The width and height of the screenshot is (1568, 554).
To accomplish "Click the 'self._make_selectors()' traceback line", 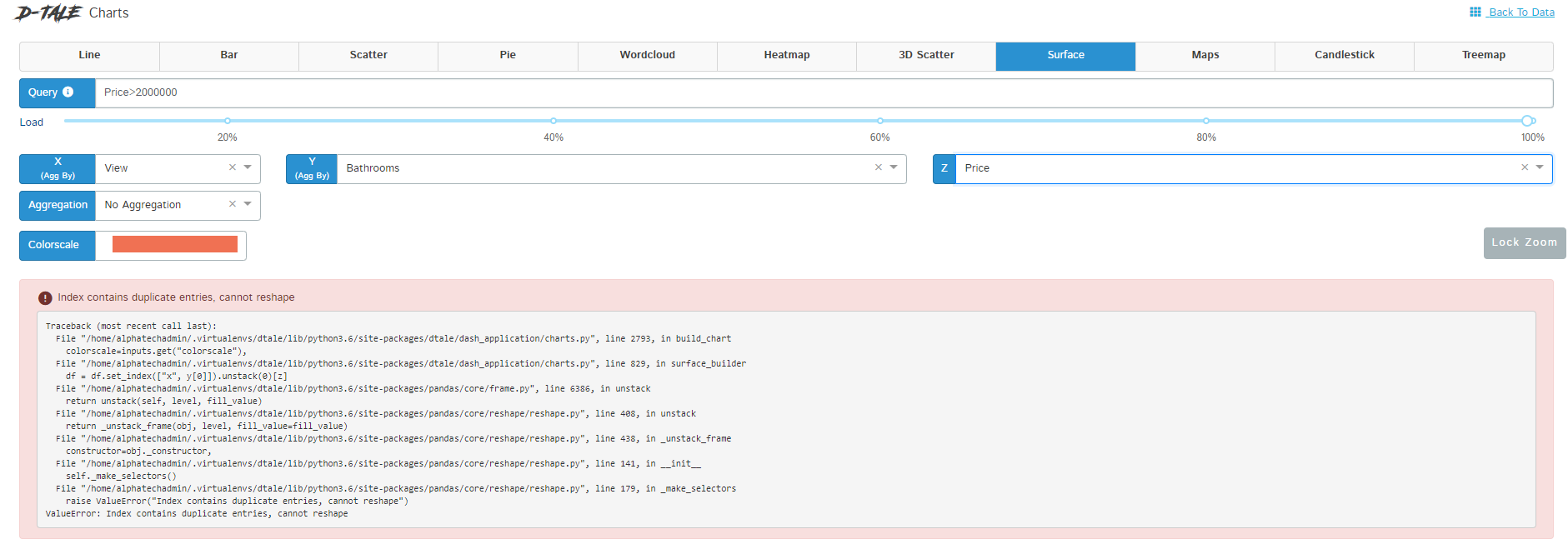I will click(x=121, y=477).
